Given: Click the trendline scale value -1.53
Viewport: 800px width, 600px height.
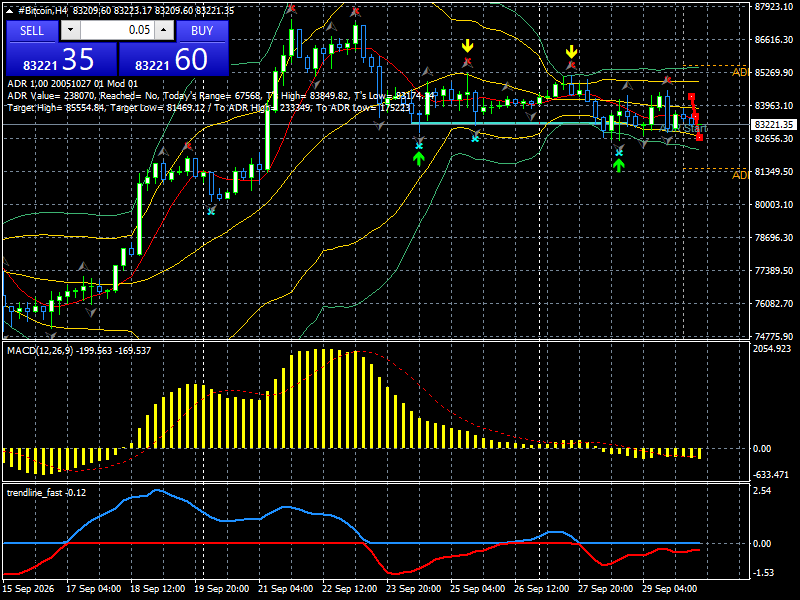Looking at the screenshot, I should [763, 572].
